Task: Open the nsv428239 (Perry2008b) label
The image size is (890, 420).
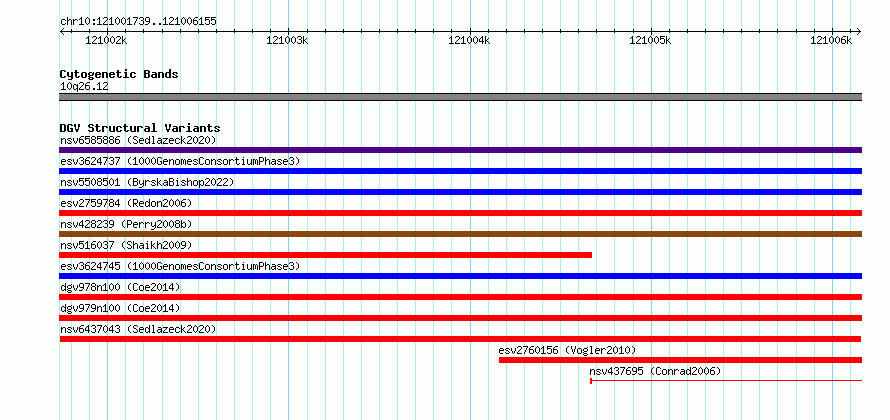Action: pos(126,224)
